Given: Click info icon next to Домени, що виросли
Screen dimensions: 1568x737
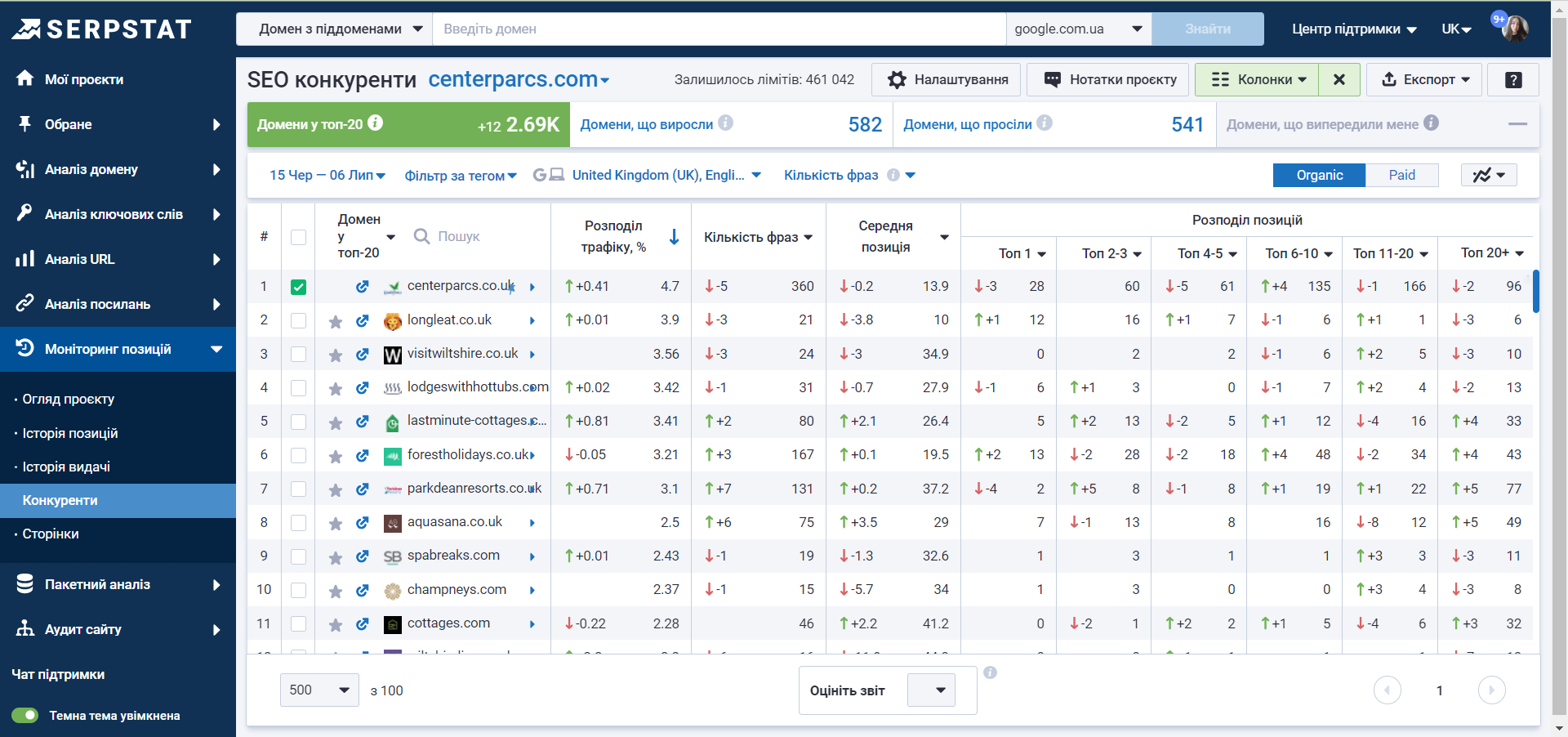Looking at the screenshot, I should pos(725,123).
